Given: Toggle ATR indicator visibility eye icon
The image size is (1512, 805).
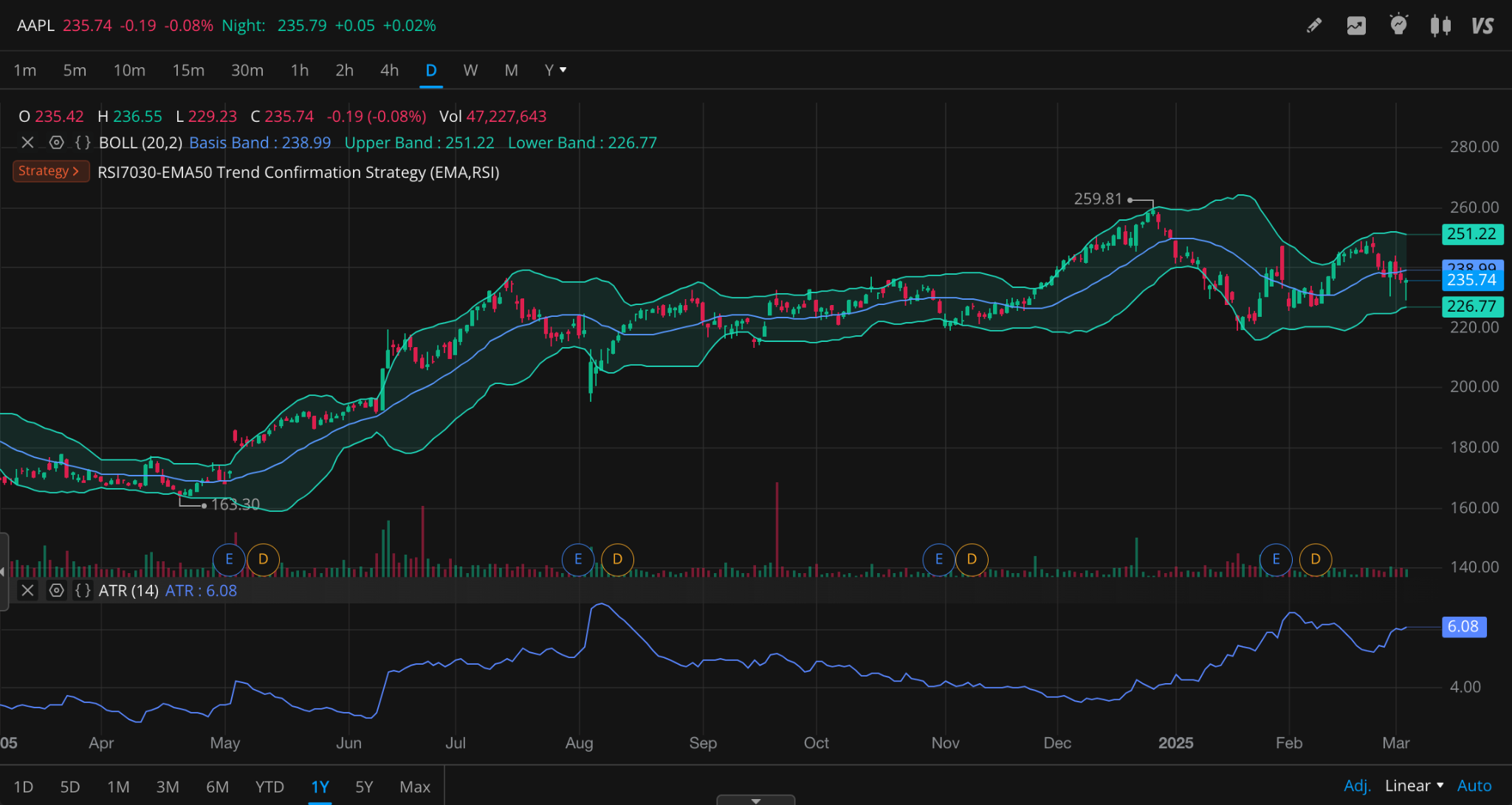Looking at the screenshot, I should [x=56, y=591].
